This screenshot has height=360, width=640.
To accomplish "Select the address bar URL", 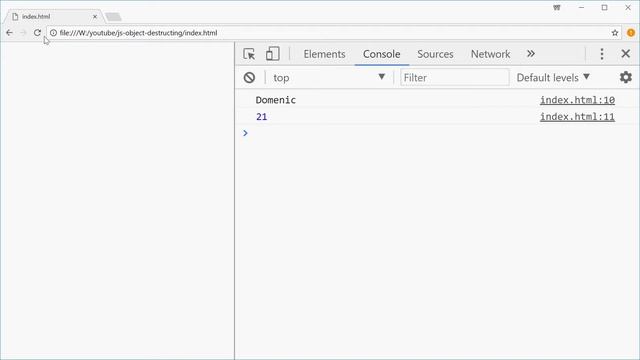I will [x=138, y=33].
